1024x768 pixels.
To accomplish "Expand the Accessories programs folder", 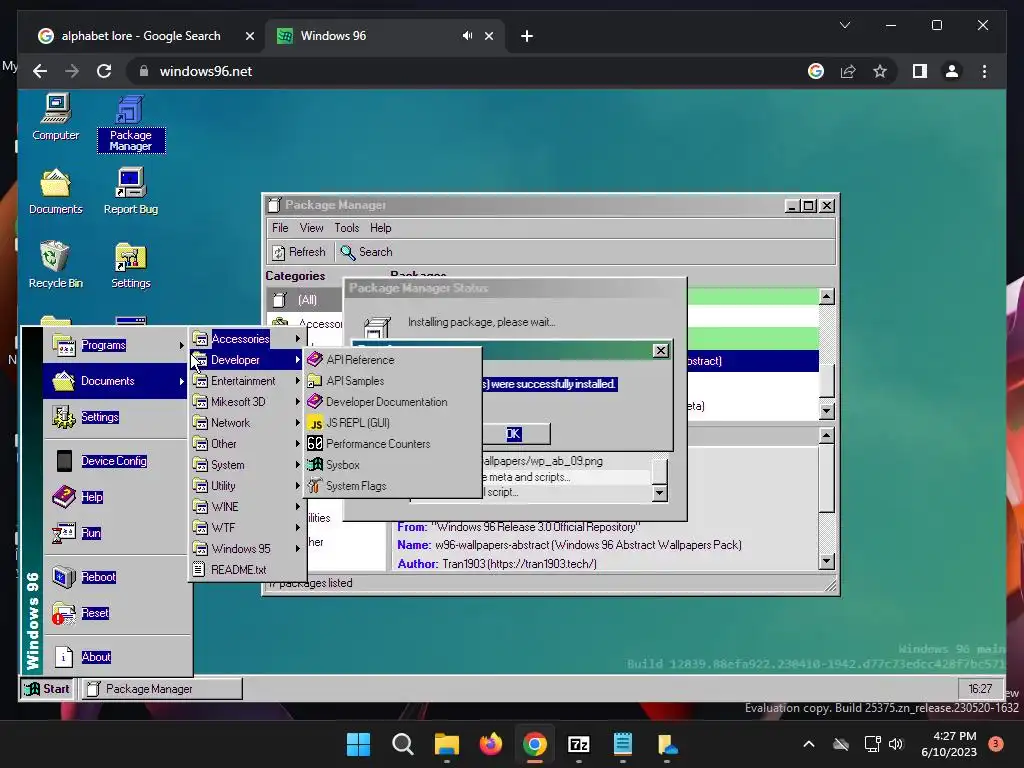I will [x=248, y=339].
